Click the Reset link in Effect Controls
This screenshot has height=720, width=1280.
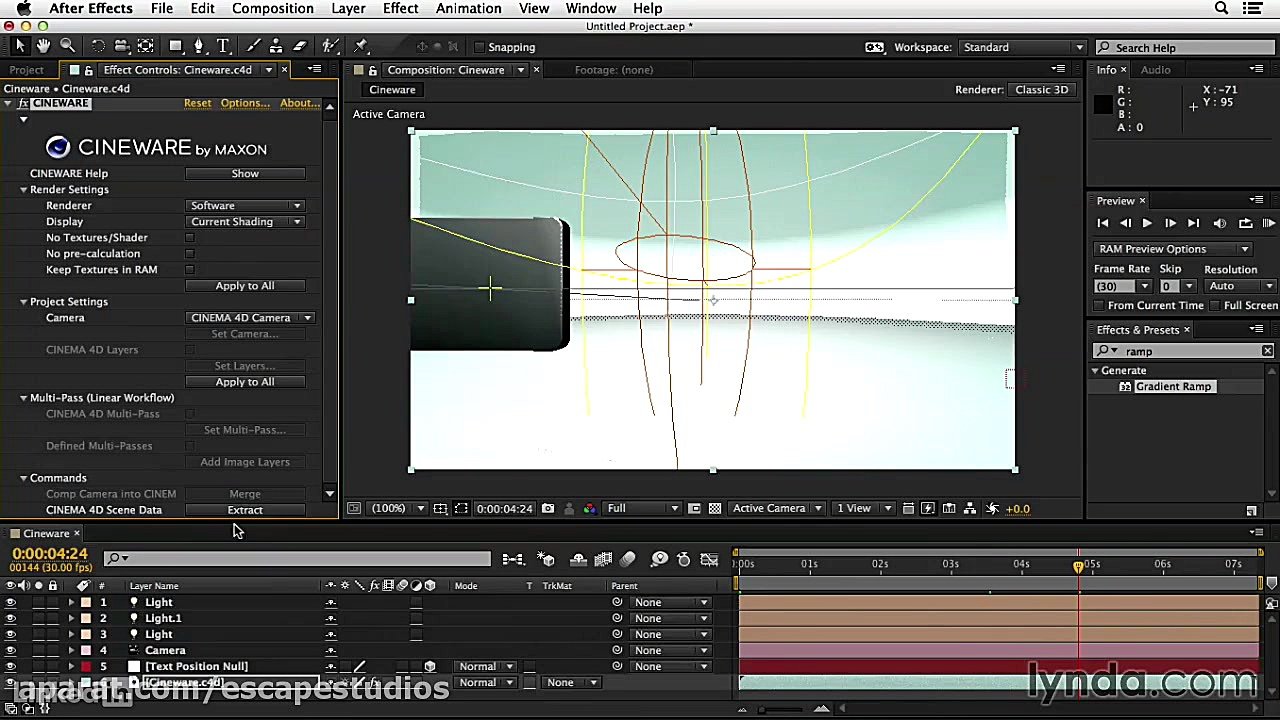[197, 102]
